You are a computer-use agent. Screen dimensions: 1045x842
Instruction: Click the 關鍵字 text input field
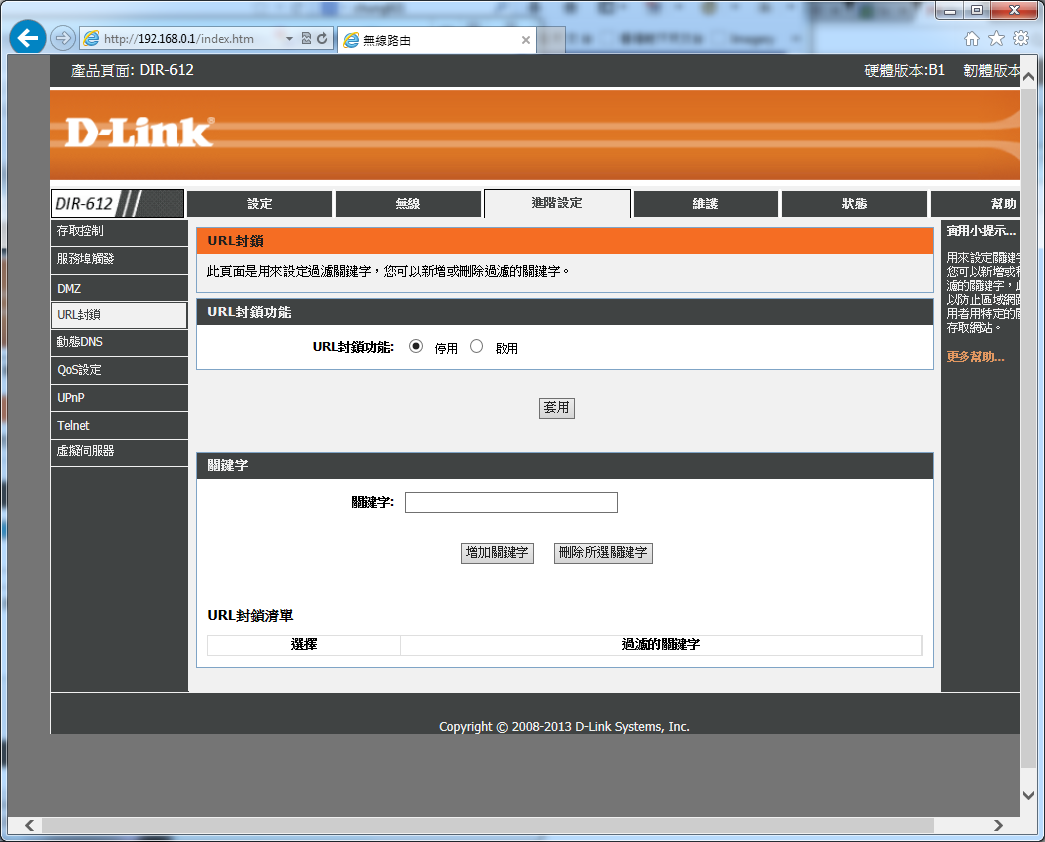tap(511, 502)
